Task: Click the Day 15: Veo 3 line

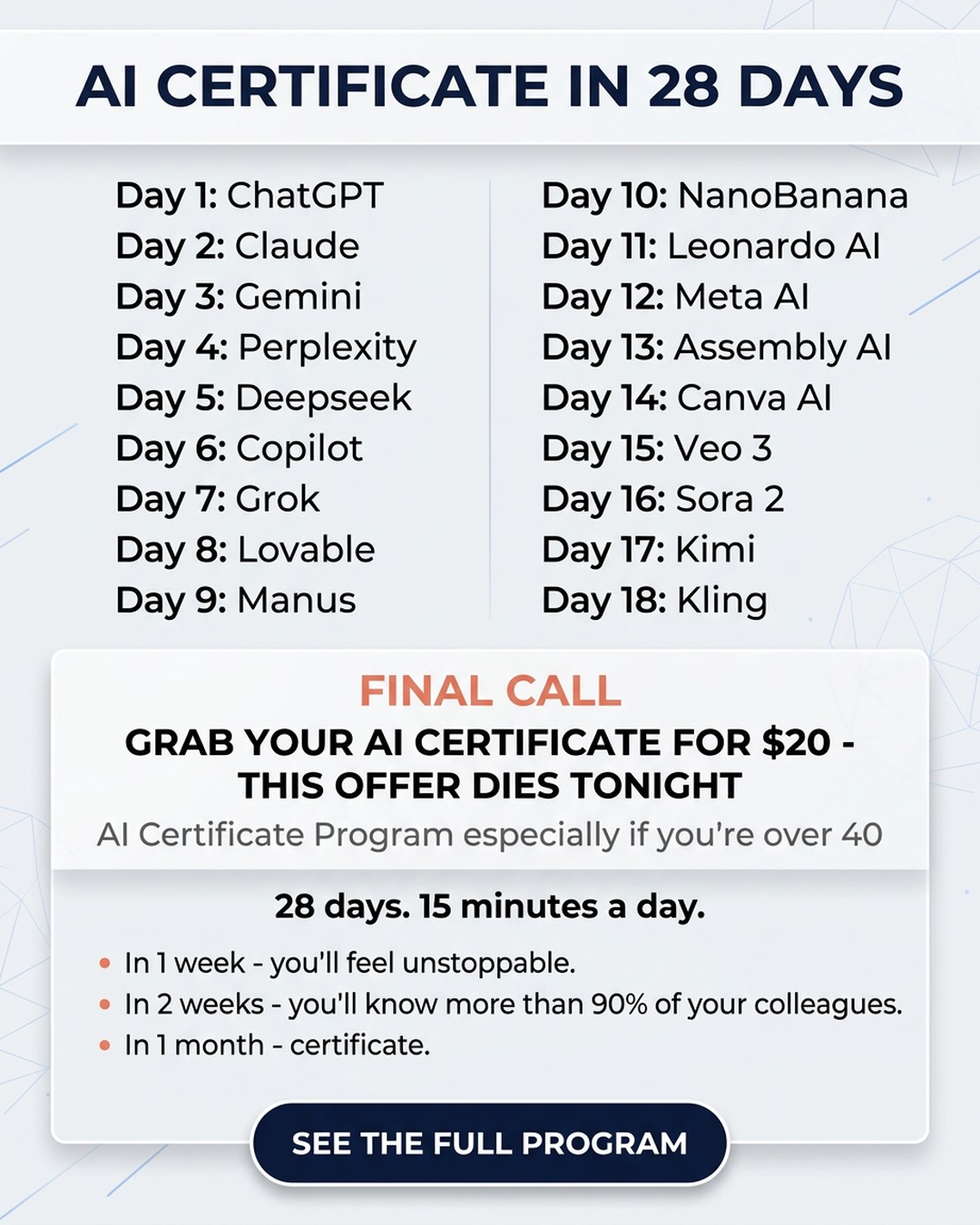Action: (x=657, y=449)
